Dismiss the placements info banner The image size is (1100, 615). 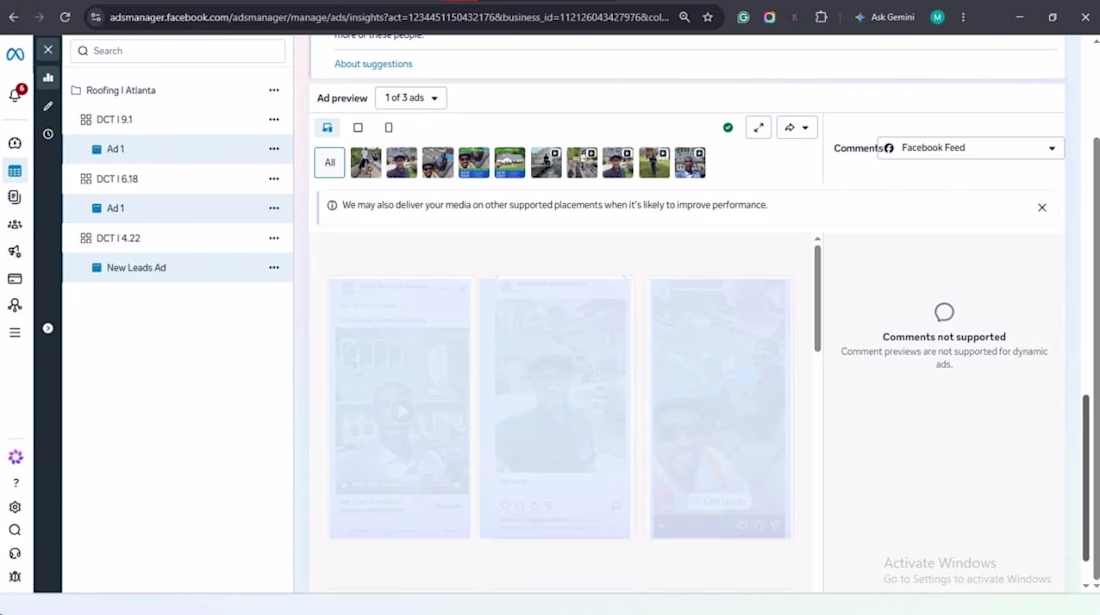coord(1042,208)
